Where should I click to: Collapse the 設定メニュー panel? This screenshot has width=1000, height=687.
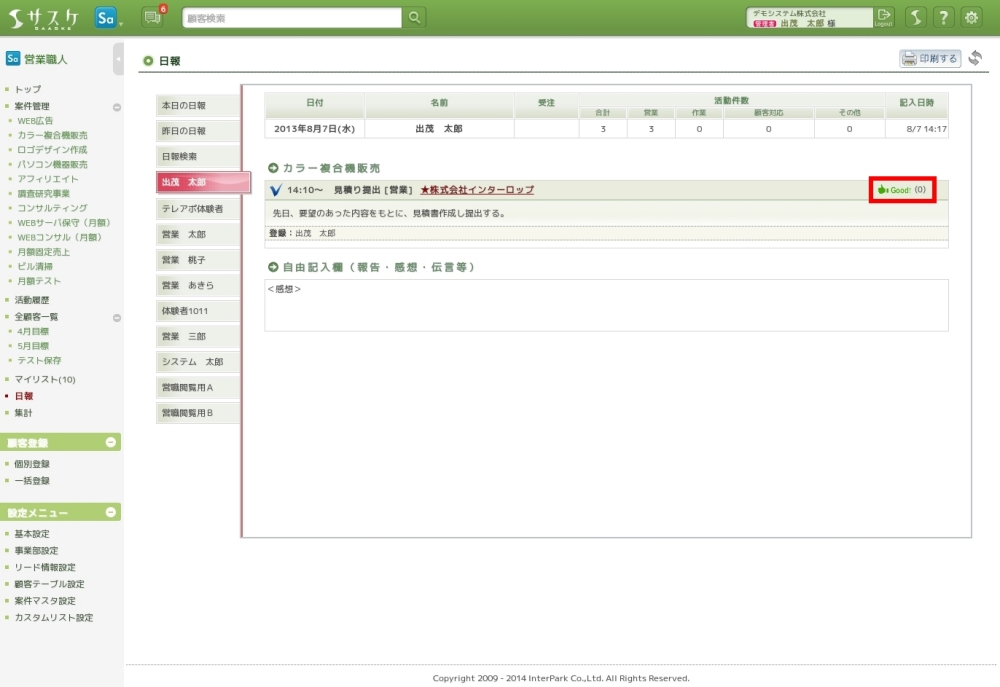coord(110,512)
